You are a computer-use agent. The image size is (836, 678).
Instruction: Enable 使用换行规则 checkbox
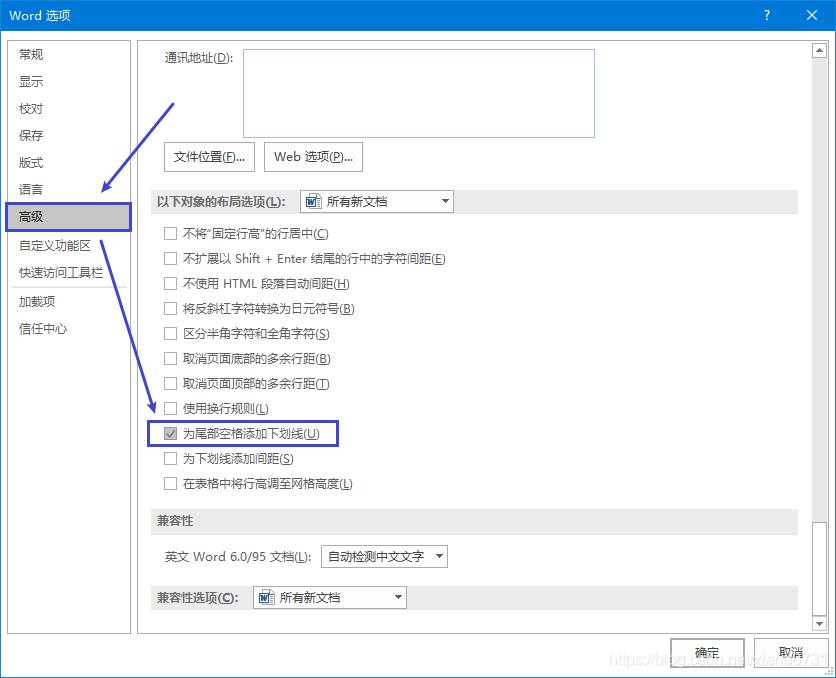(171, 409)
